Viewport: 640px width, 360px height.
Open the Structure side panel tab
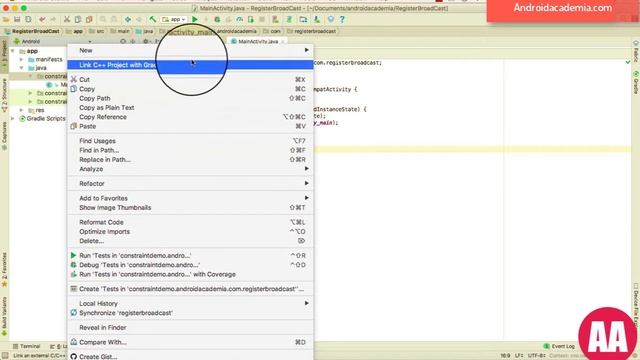4,95
